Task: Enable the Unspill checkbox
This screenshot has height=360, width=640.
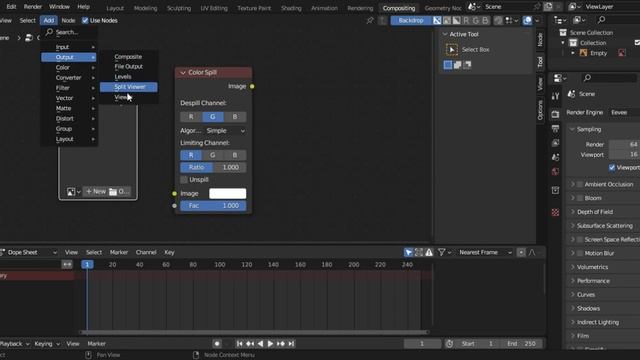Action: (184, 180)
